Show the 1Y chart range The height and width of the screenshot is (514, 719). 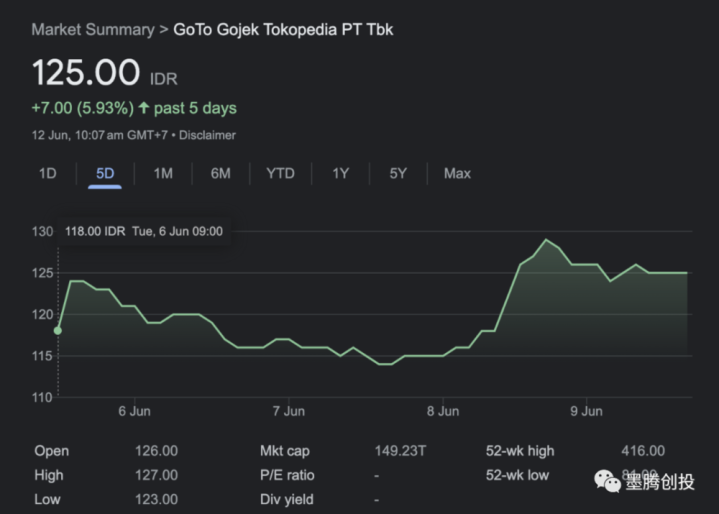pyautogui.click(x=340, y=173)
